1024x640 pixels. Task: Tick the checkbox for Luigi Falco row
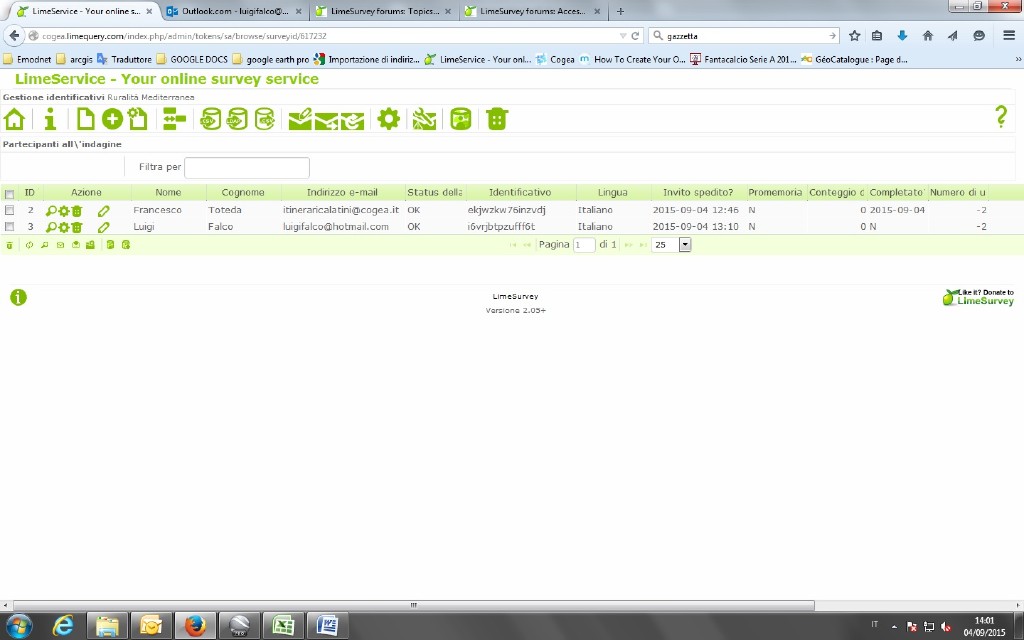click(9, 227)
